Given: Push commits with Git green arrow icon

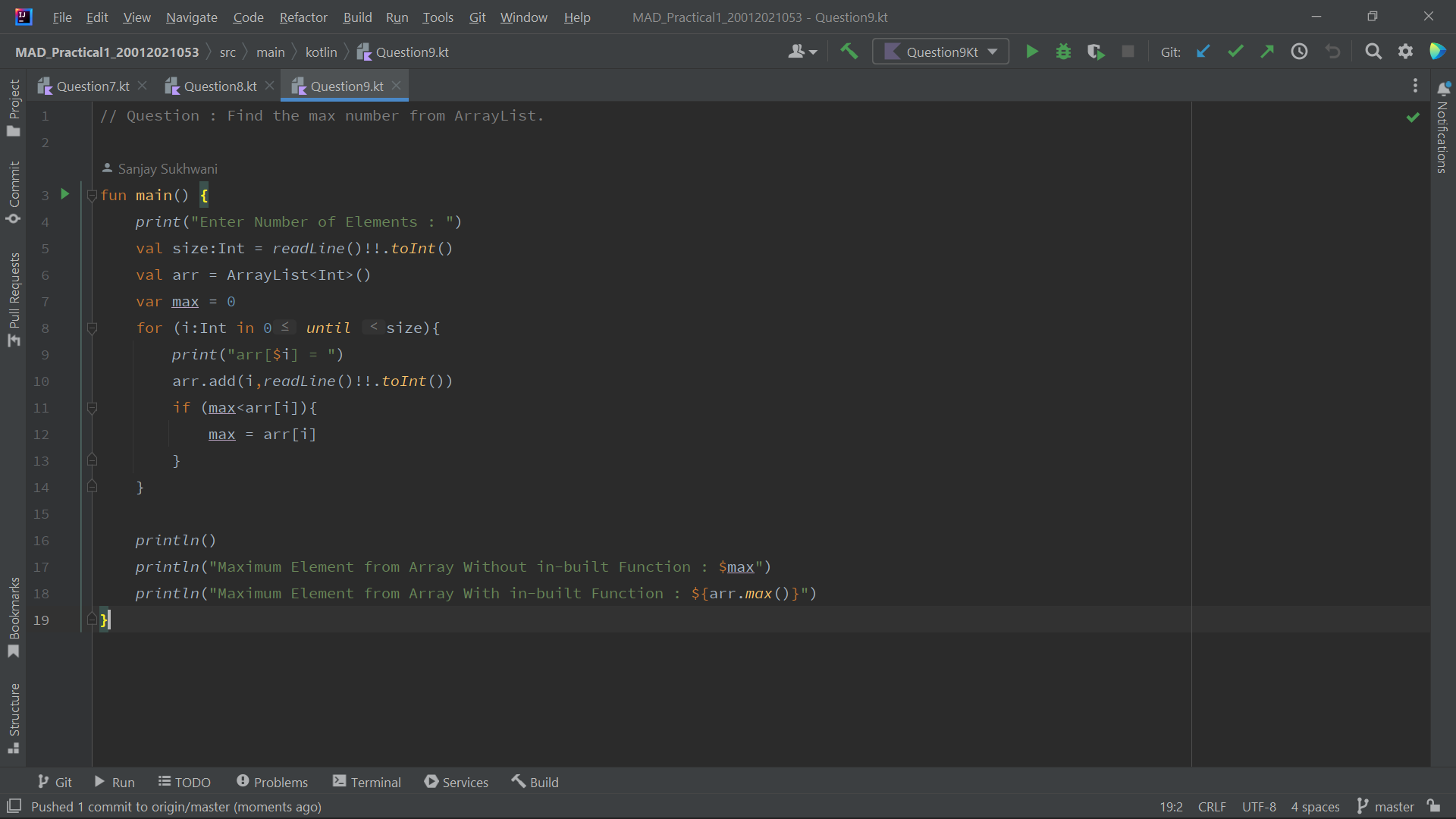Looking at the screenshot, I should (x=1267, y=52).
